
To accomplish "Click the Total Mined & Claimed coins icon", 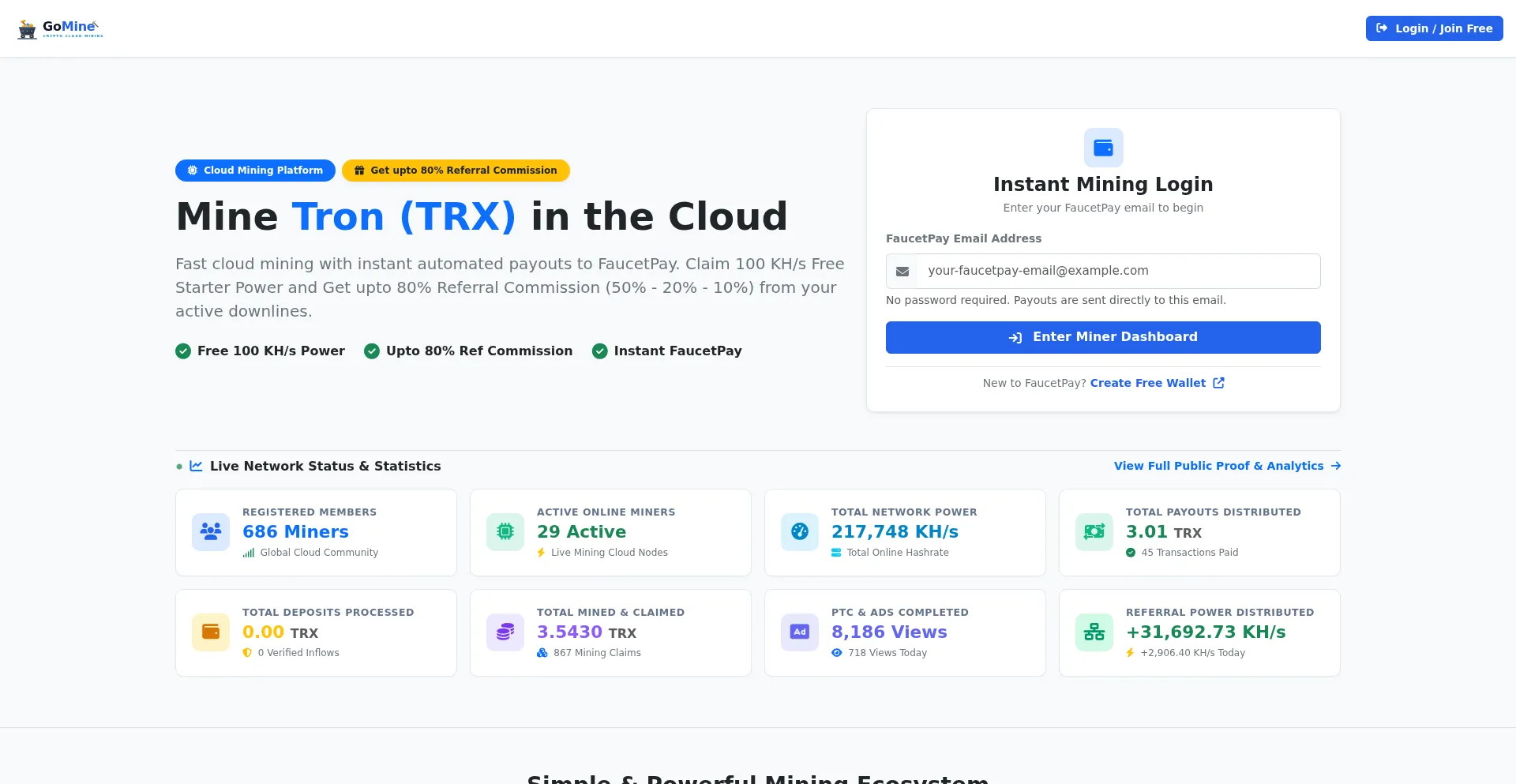I will [505, 632].
